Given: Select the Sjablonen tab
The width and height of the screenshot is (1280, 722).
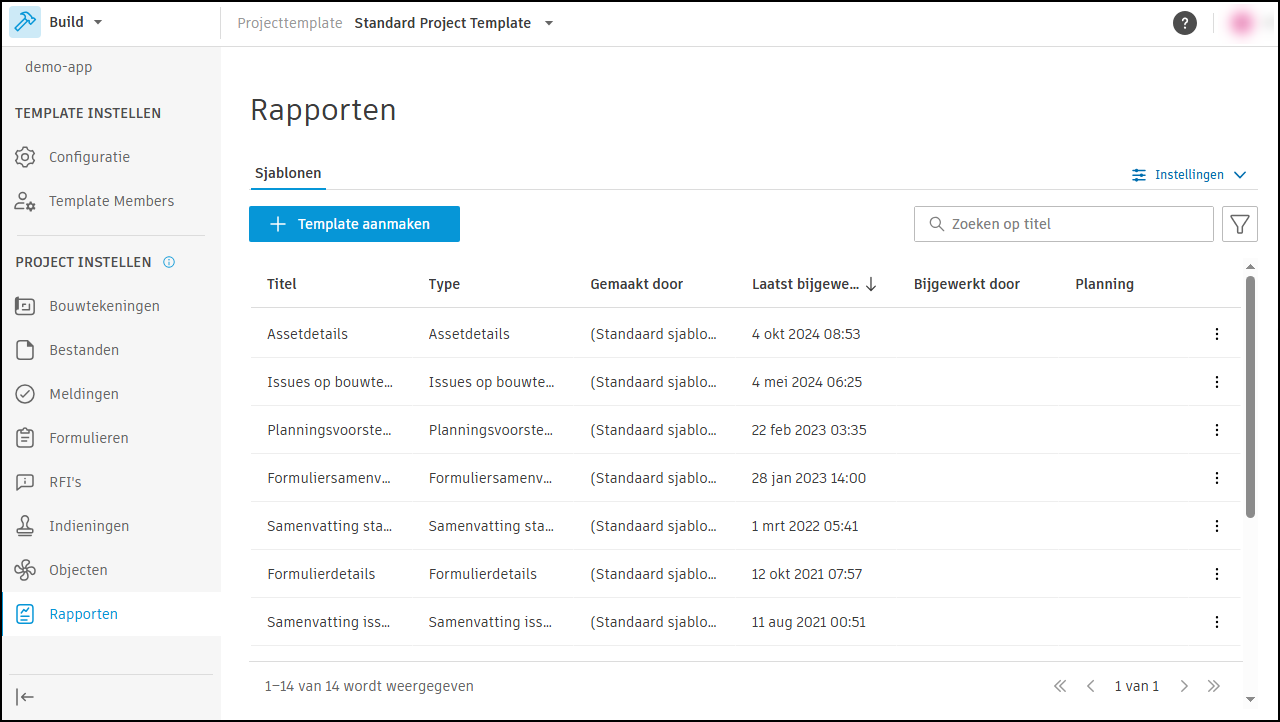Looking at the screenshot, I should coord(288,173).
